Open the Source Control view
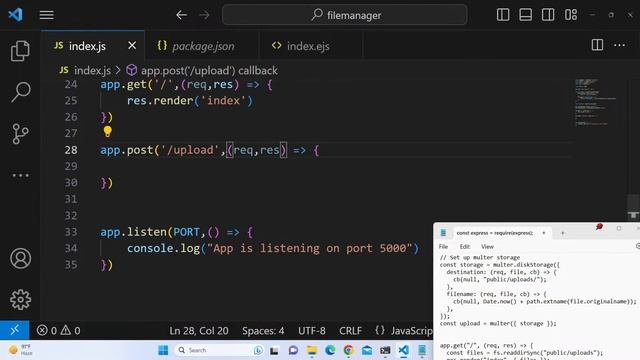 coord(20,133)
